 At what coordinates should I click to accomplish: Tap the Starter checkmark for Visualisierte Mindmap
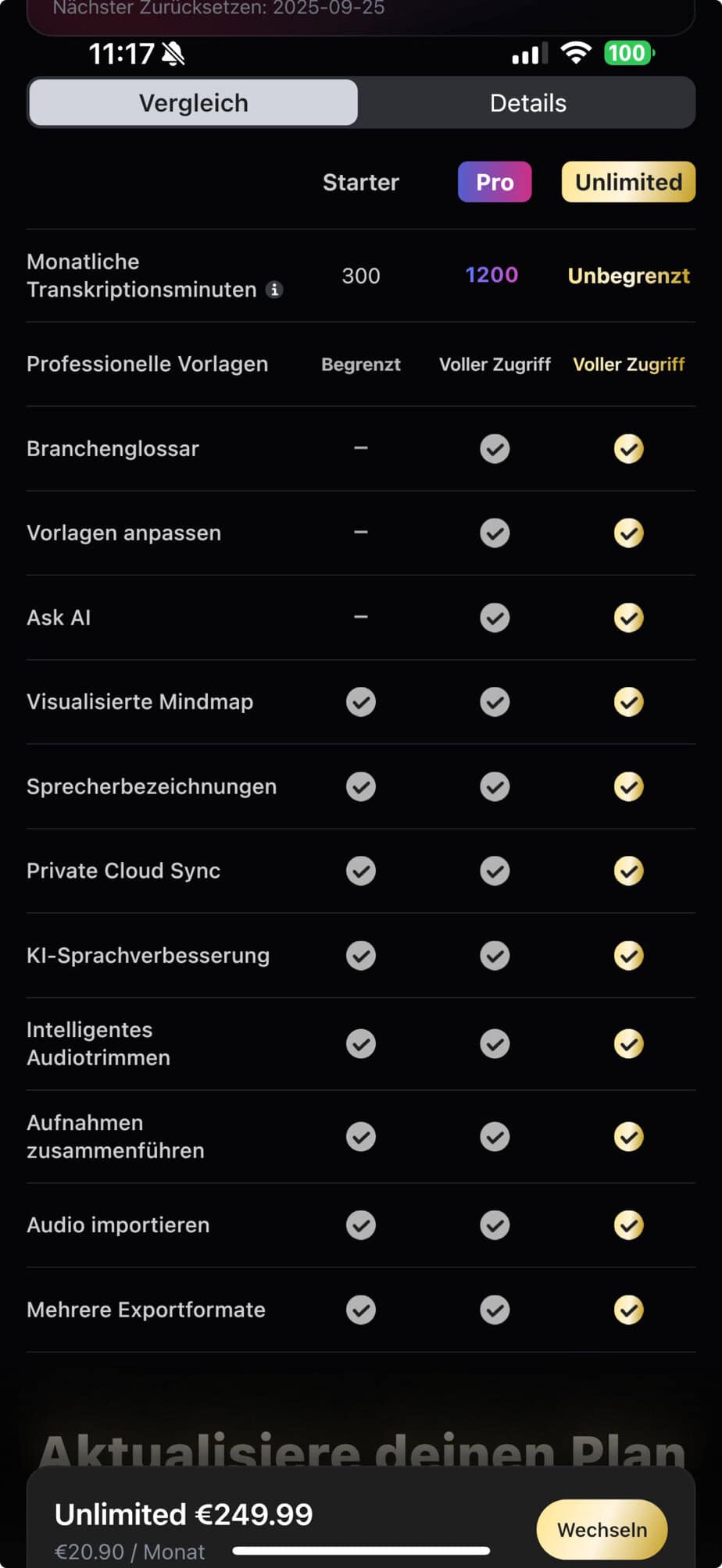tap(361, 702)
